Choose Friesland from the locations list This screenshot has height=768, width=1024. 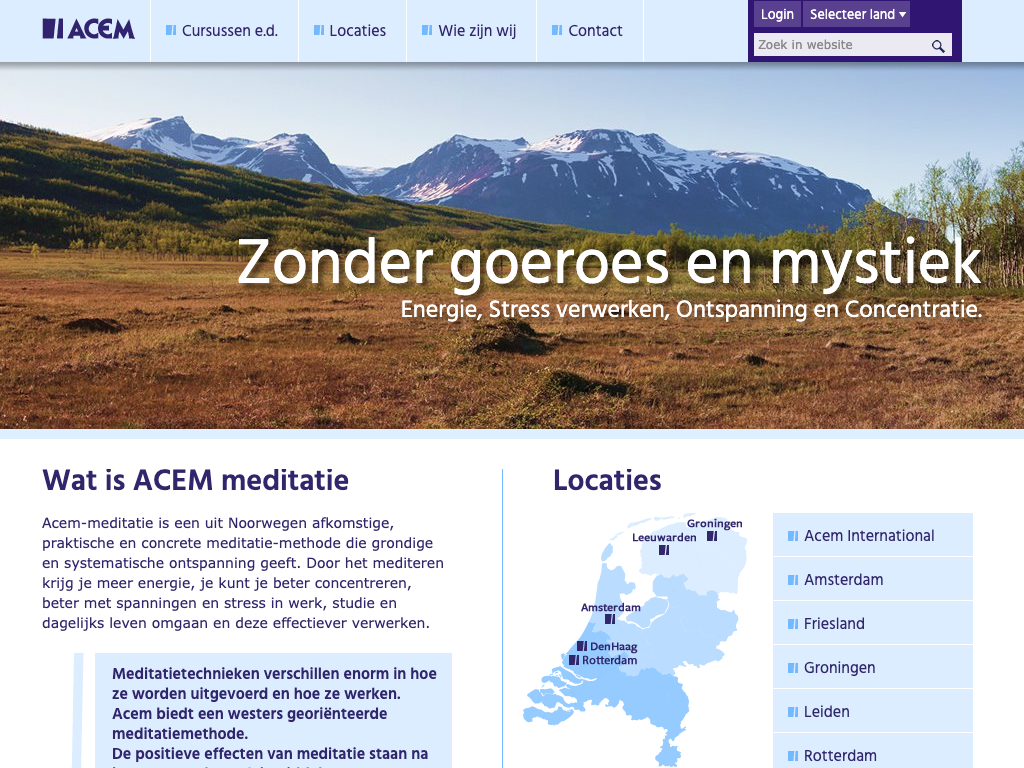834,624
